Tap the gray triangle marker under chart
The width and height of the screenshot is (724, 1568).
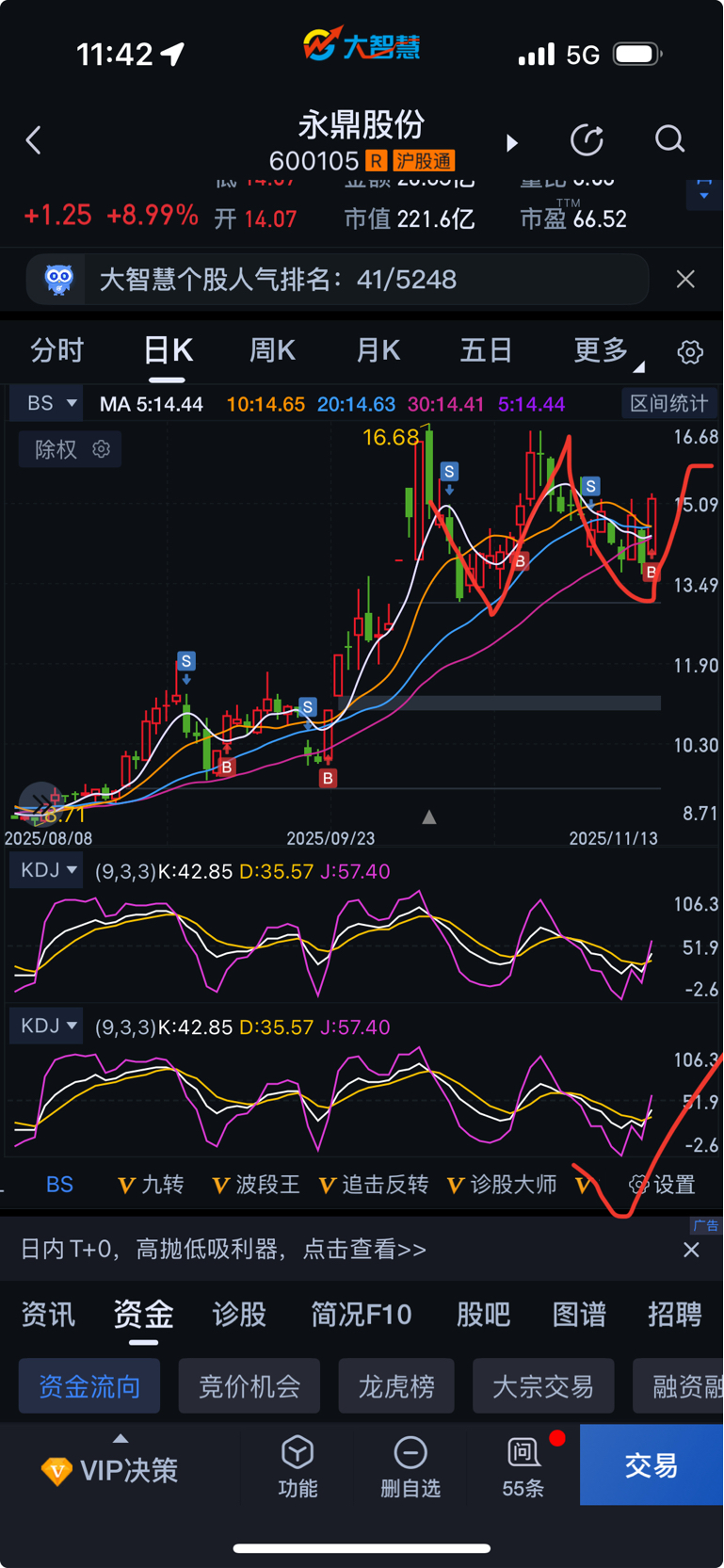coord(428,816)
